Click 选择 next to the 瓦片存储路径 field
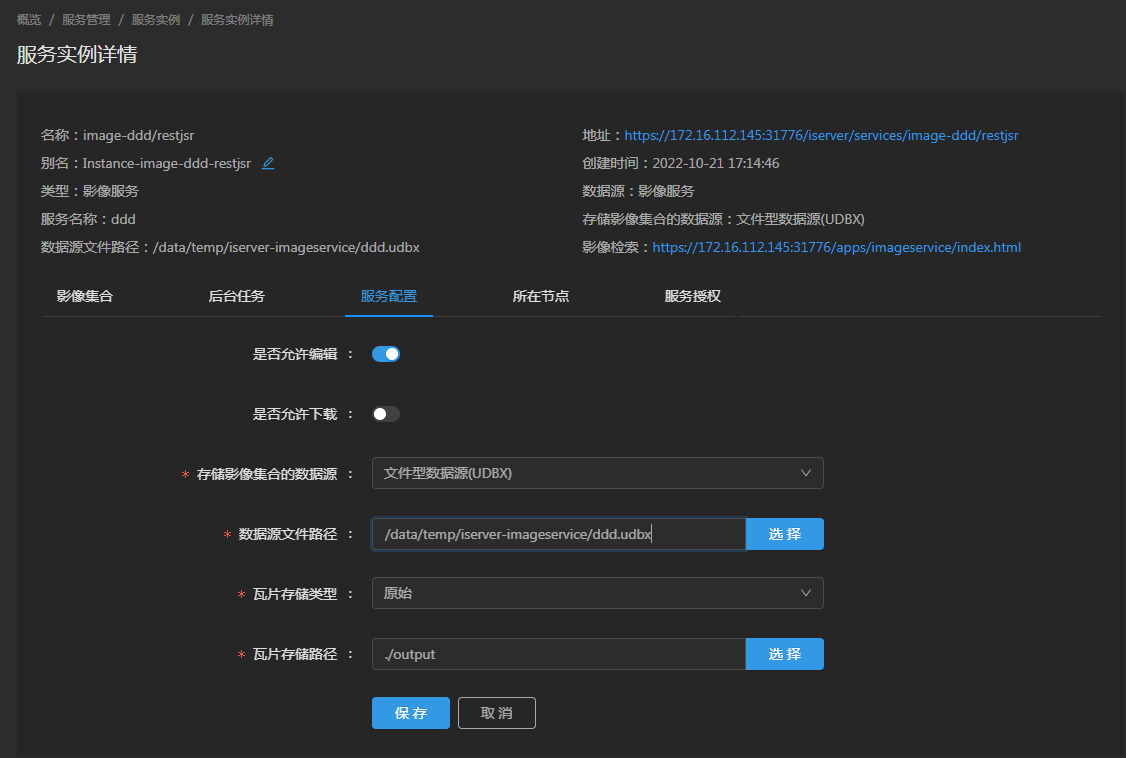1126x758 pixels. 784,654
